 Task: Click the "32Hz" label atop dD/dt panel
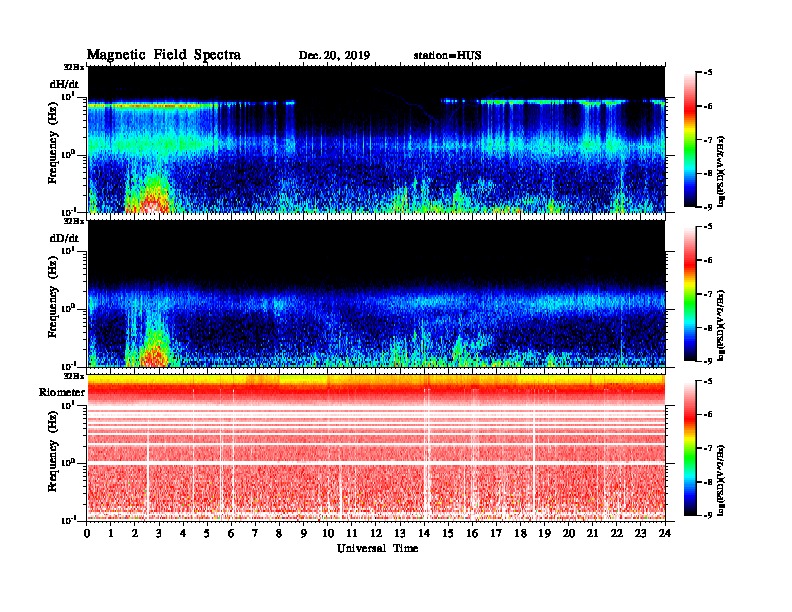coord(74,221)
